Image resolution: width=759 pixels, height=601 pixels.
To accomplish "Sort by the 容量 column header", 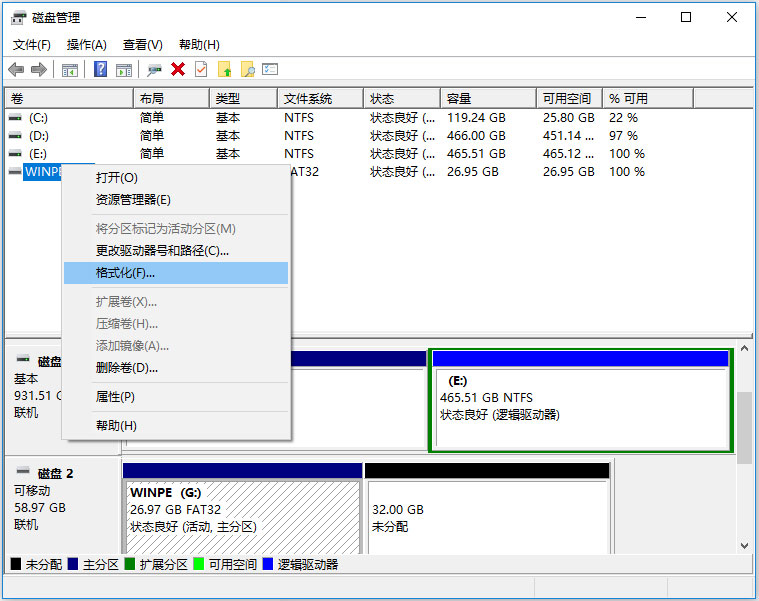I will click(488, 99).
